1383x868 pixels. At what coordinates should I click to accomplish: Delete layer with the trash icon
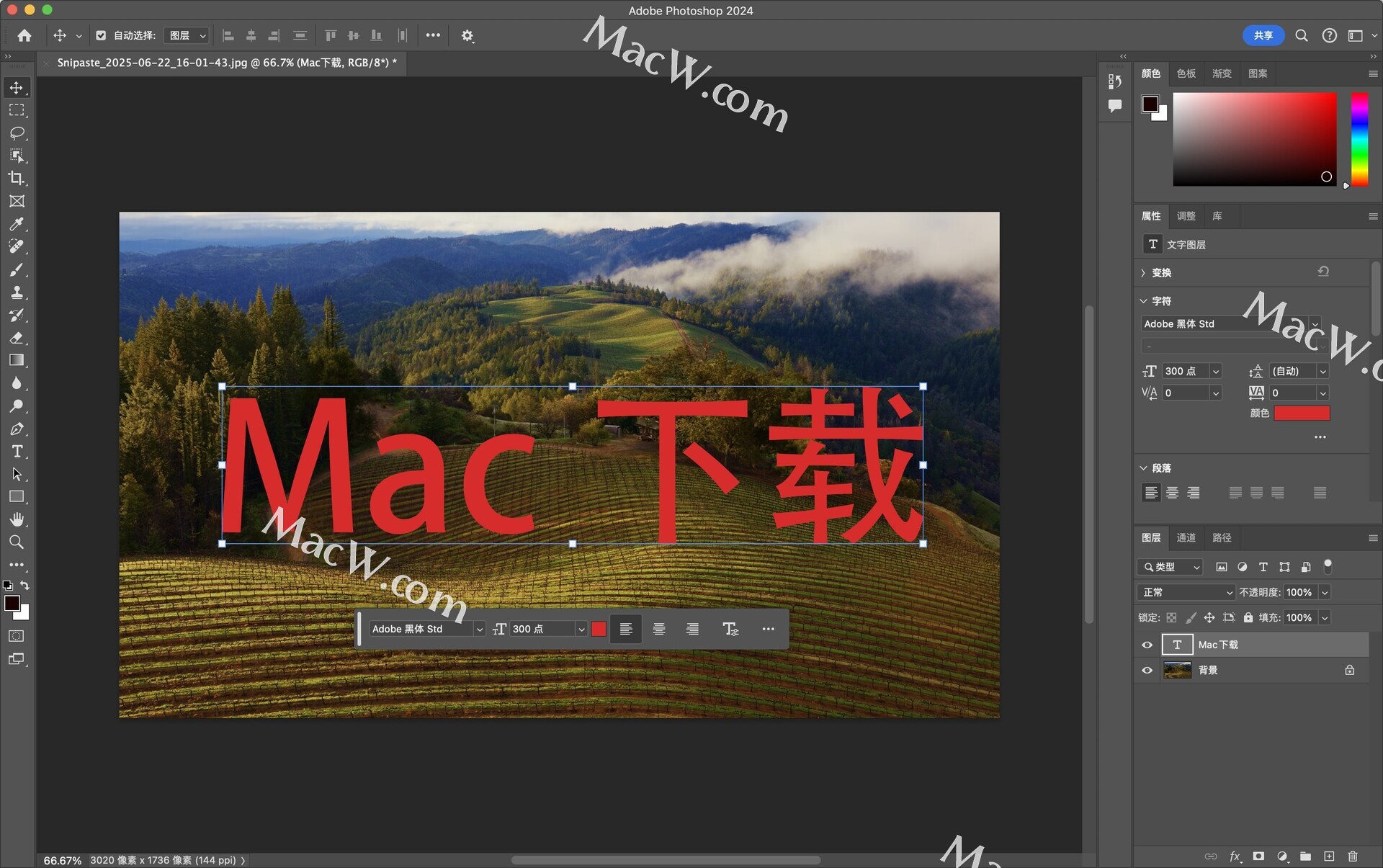(x=1353, y=856)
